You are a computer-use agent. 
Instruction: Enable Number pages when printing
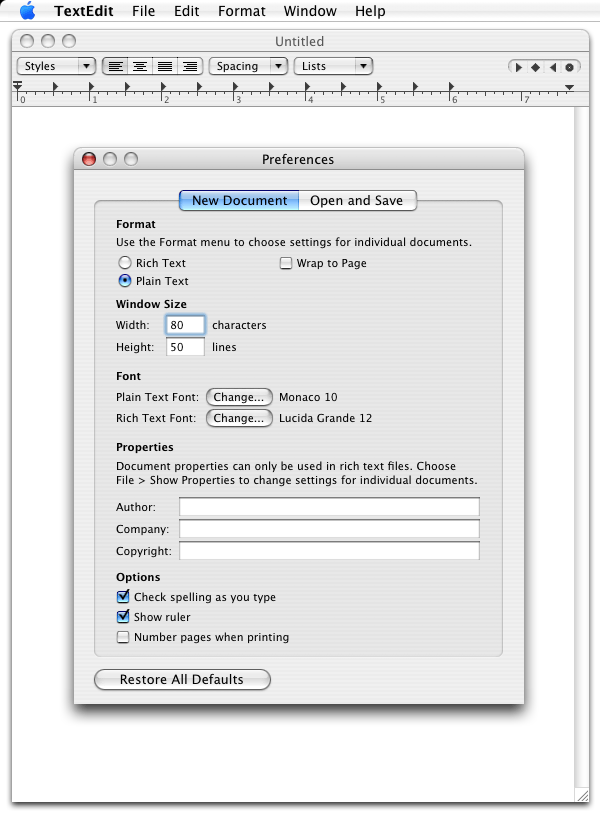pyautogui.click(x=123, y=637)
